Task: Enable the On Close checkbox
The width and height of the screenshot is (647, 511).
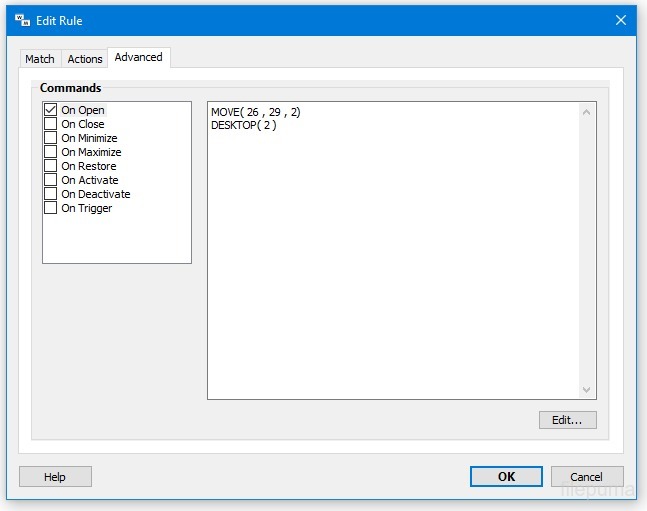Action: pyautogui.click(x=51, y=124)
